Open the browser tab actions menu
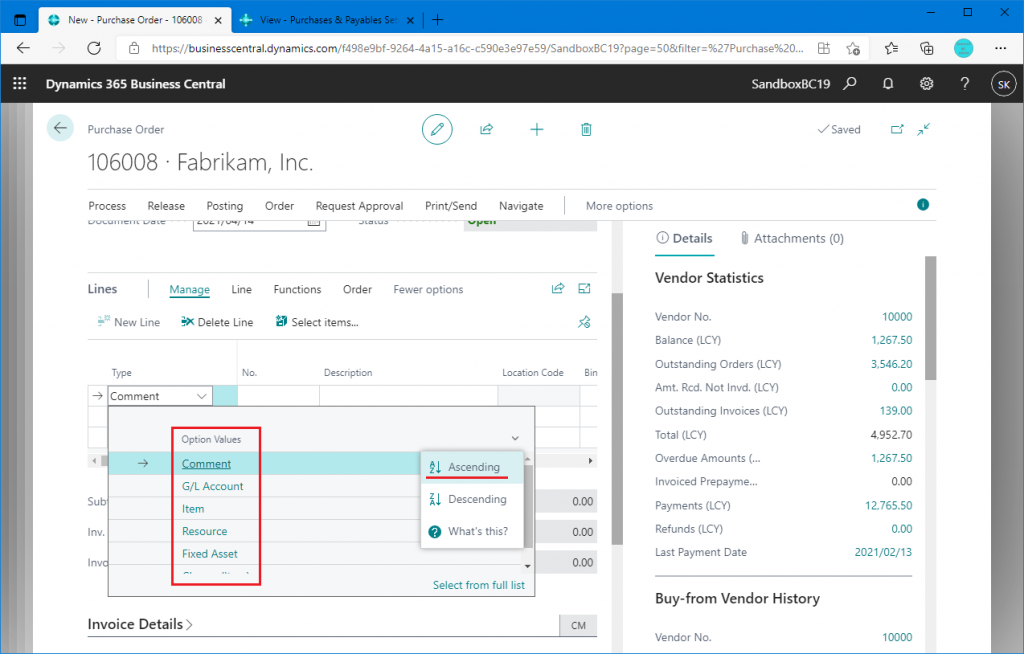 (20, 20)
